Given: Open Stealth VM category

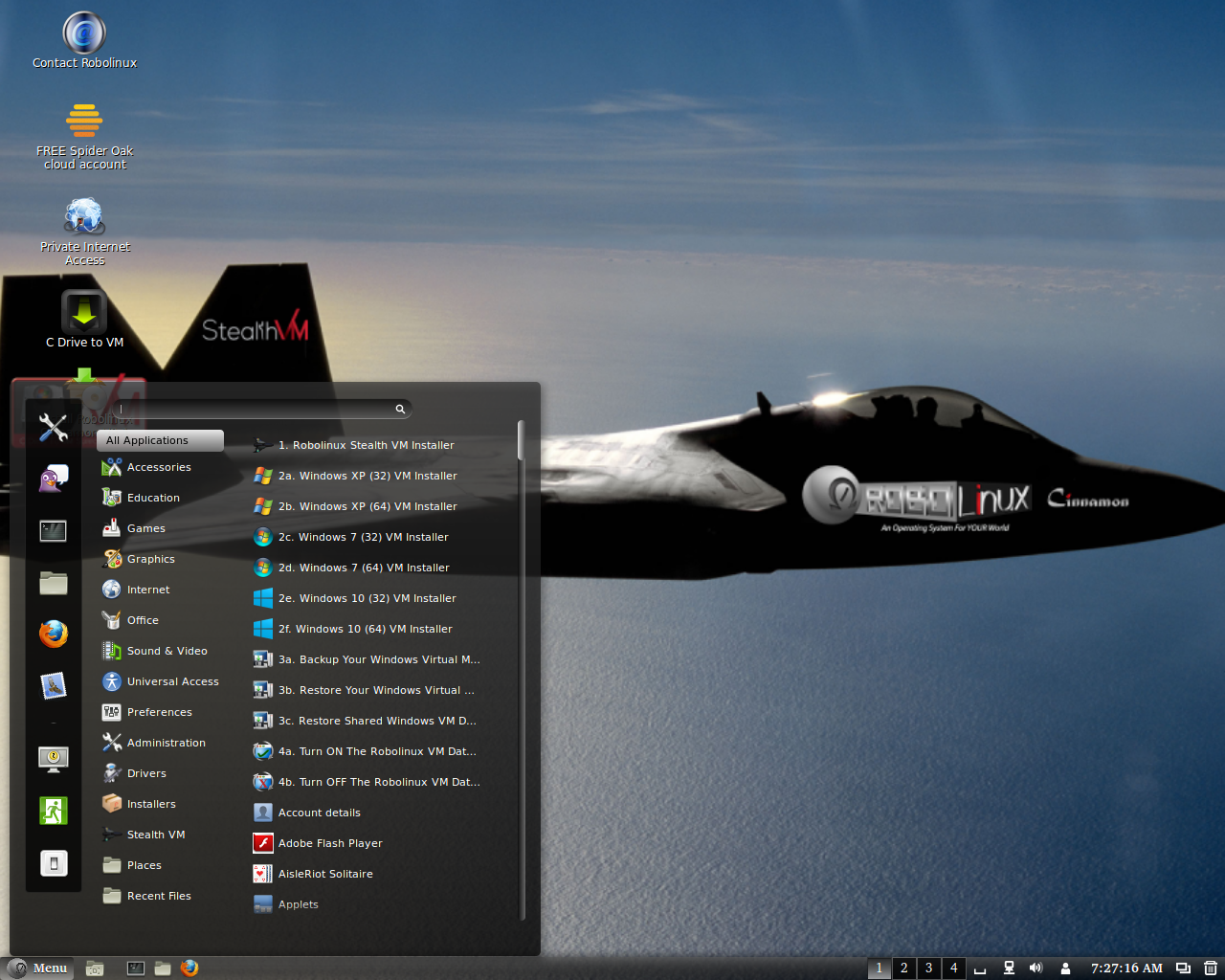Looking at the screenshot, I should [x=160, y=835].
